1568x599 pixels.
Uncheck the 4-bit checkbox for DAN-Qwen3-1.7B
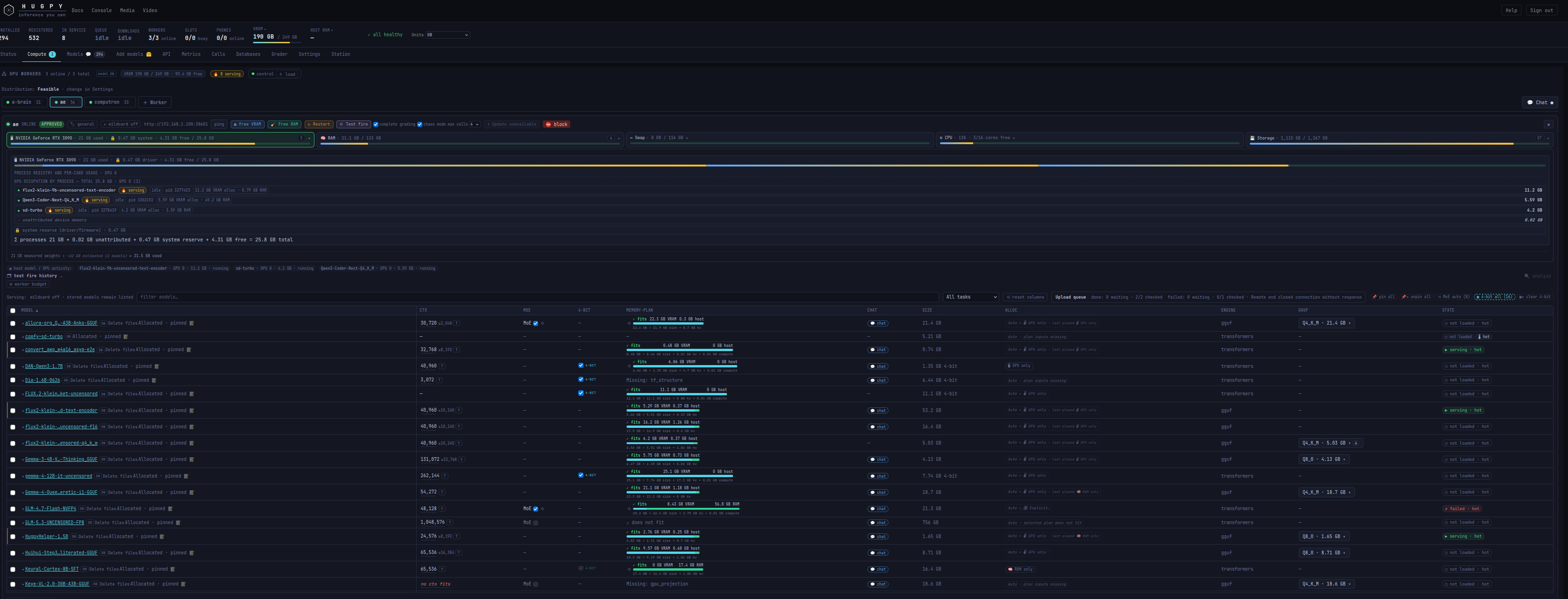tap(580, 366)
